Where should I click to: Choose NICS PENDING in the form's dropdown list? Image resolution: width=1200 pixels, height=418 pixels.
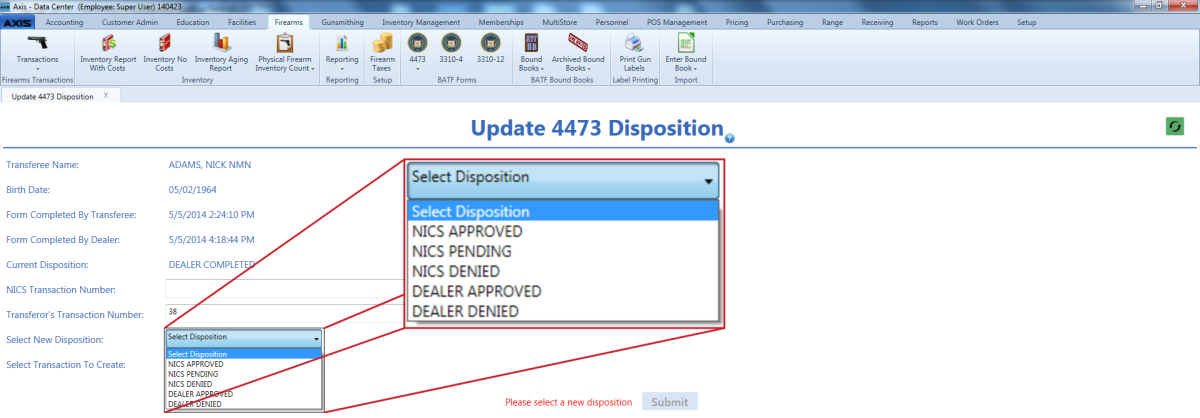(244, 374)
